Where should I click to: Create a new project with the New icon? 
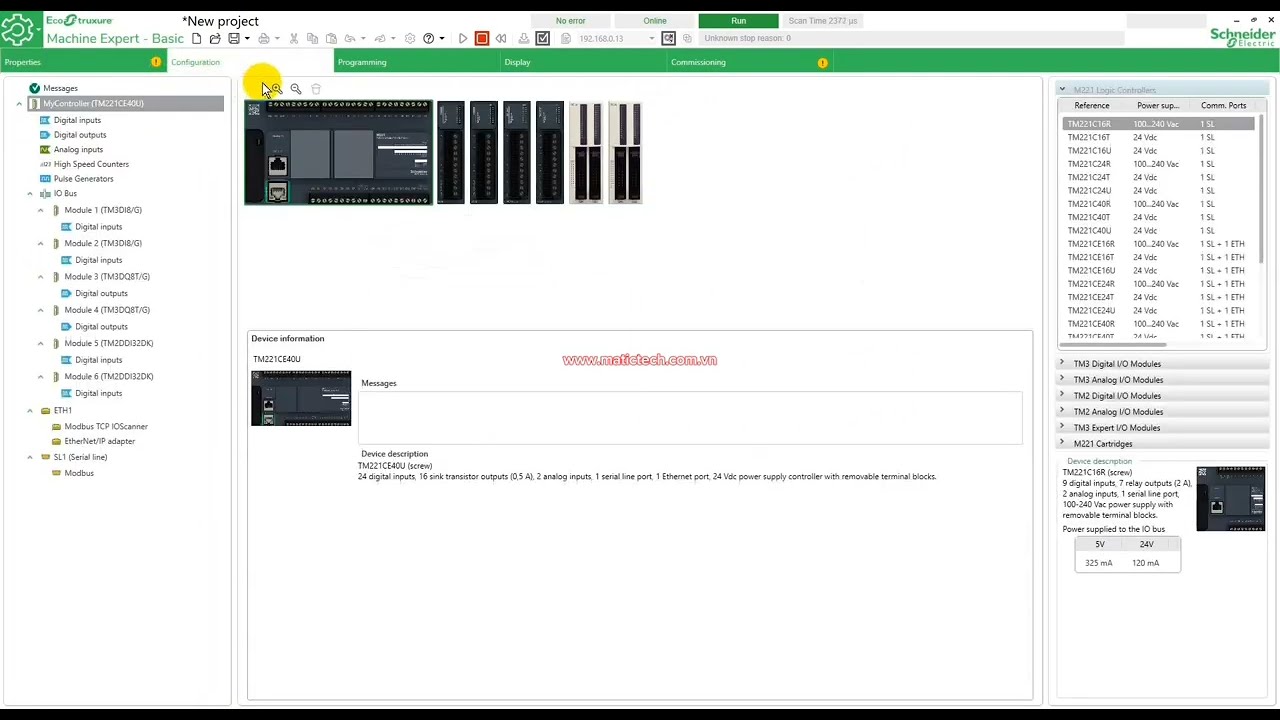197,38
